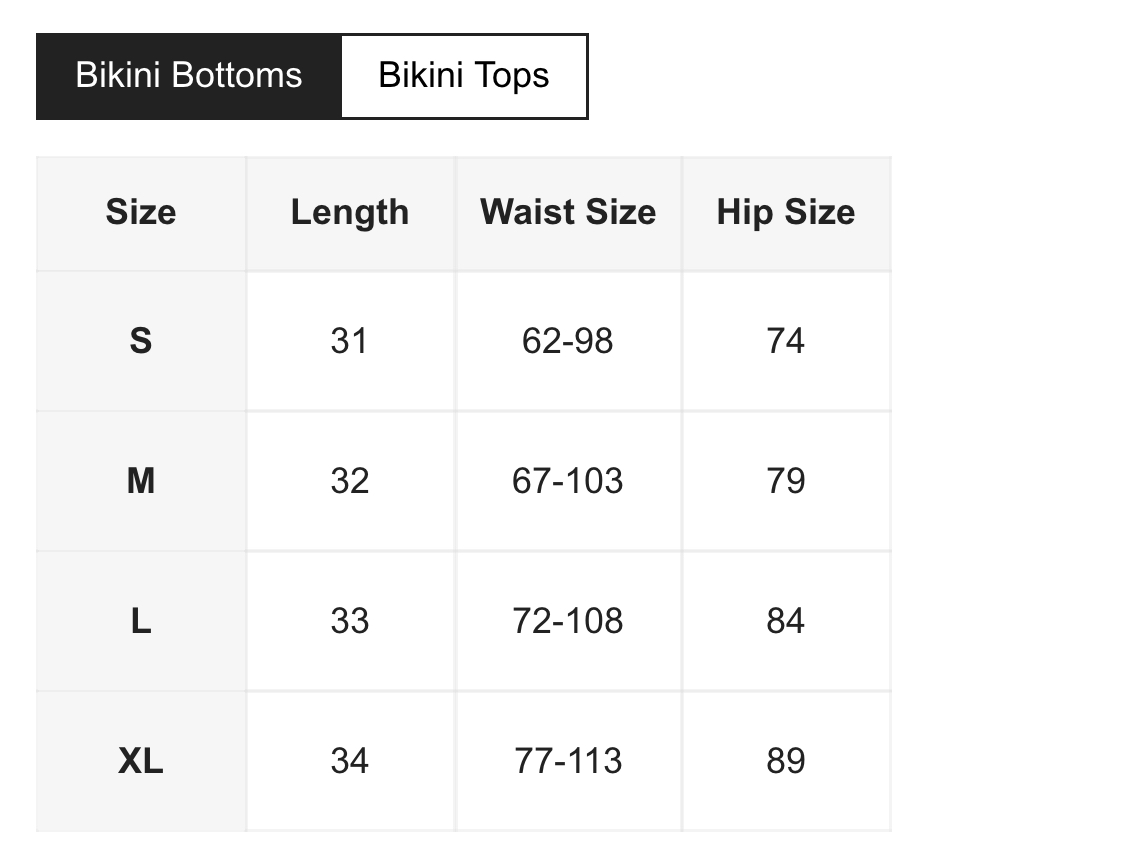
Task: Click the length value 33
Action: pos(350,621)
